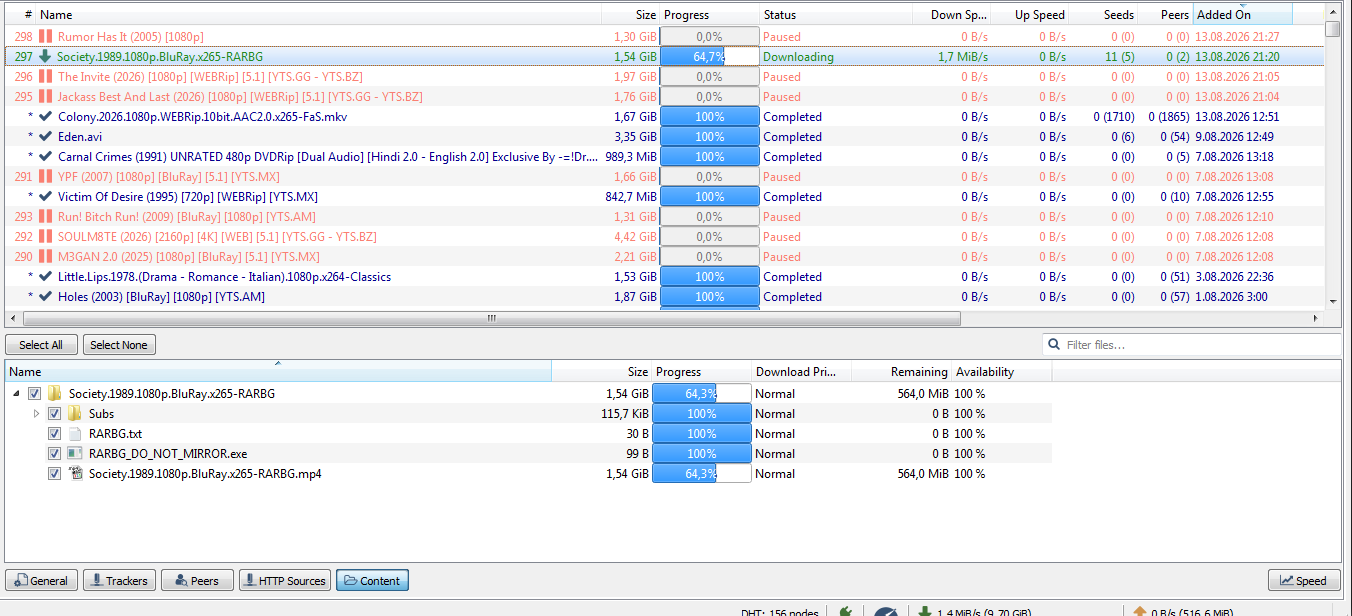
Task: Click the pause icon next to M3GAN 2.0
Action: pyautogui.click(x=45, y=257)
